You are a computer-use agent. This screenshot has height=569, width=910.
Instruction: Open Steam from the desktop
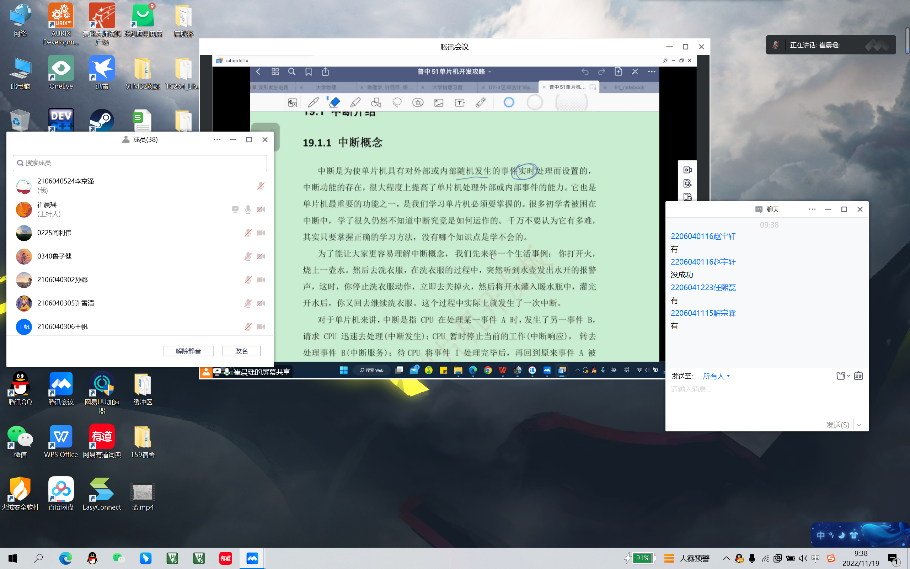point(100,120)
